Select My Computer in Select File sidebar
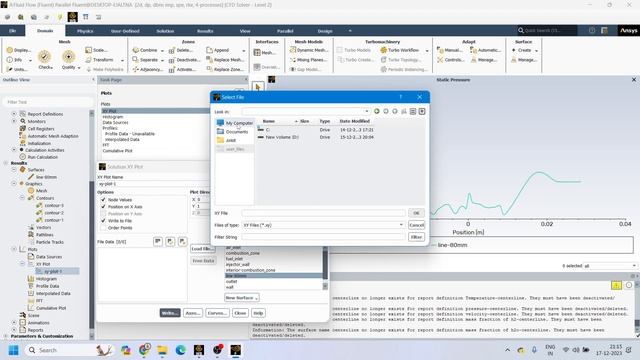The image size is (640, 360). pyautogui.click(x=235, y=123)
